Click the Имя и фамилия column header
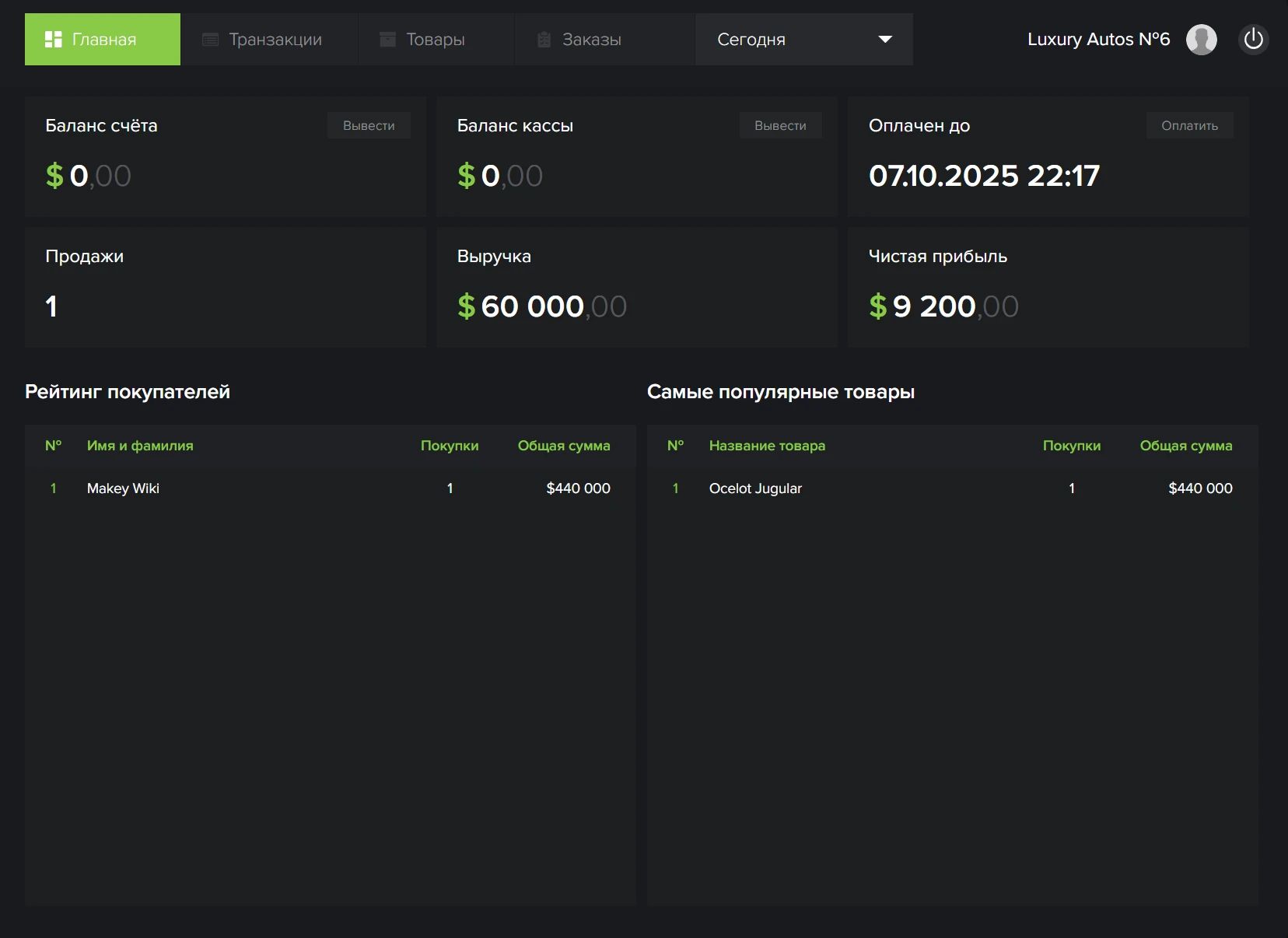 [140, 446]
